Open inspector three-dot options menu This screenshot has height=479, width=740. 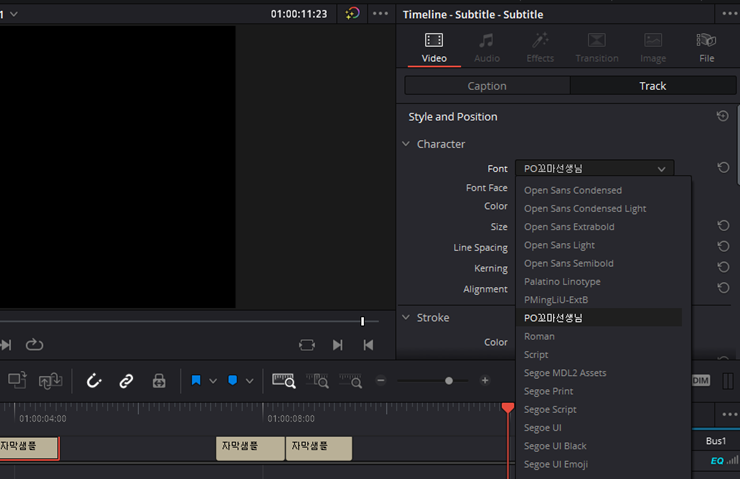click(730, 14)
